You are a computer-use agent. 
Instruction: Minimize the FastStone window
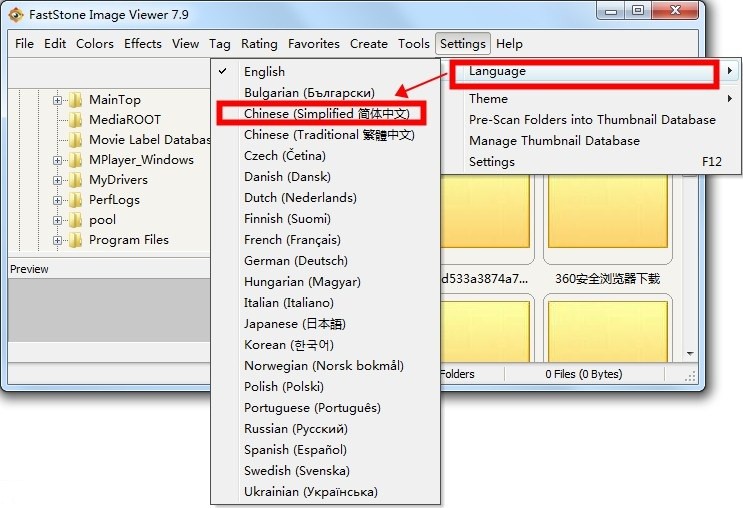[x=611, y=10]
